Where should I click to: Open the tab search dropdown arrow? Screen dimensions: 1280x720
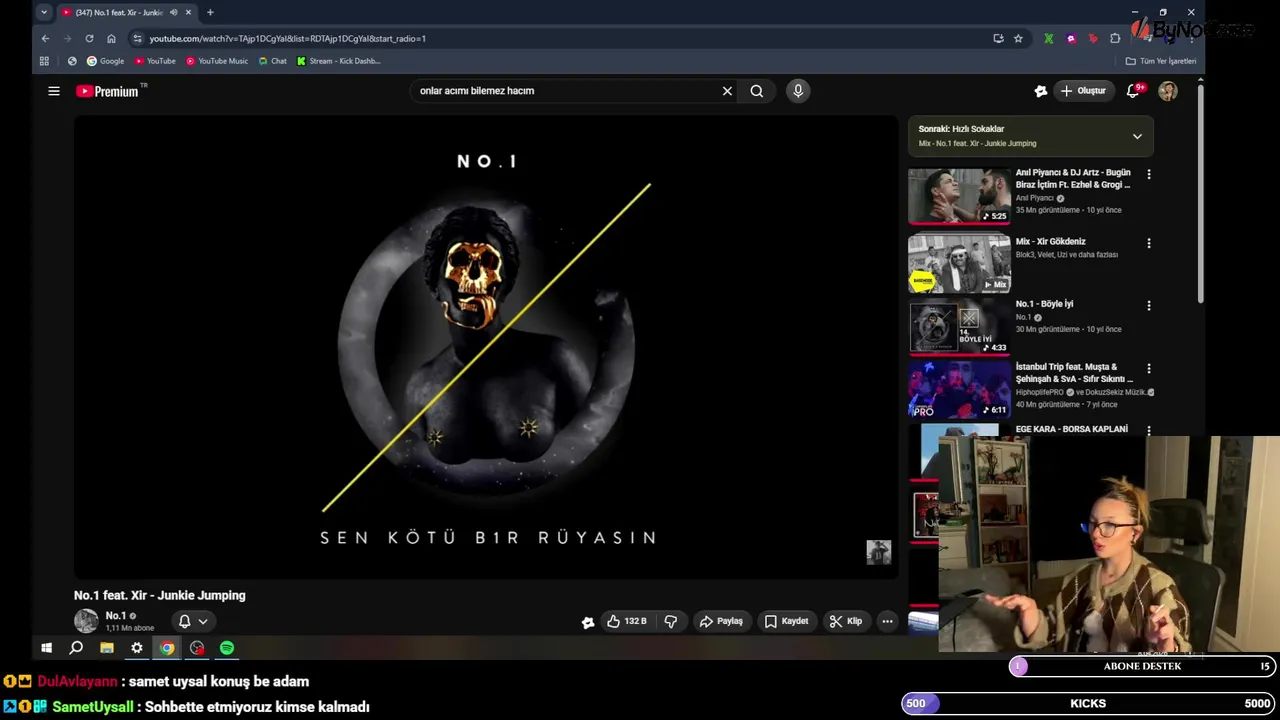pyautogui.click(x=44, y=12)
